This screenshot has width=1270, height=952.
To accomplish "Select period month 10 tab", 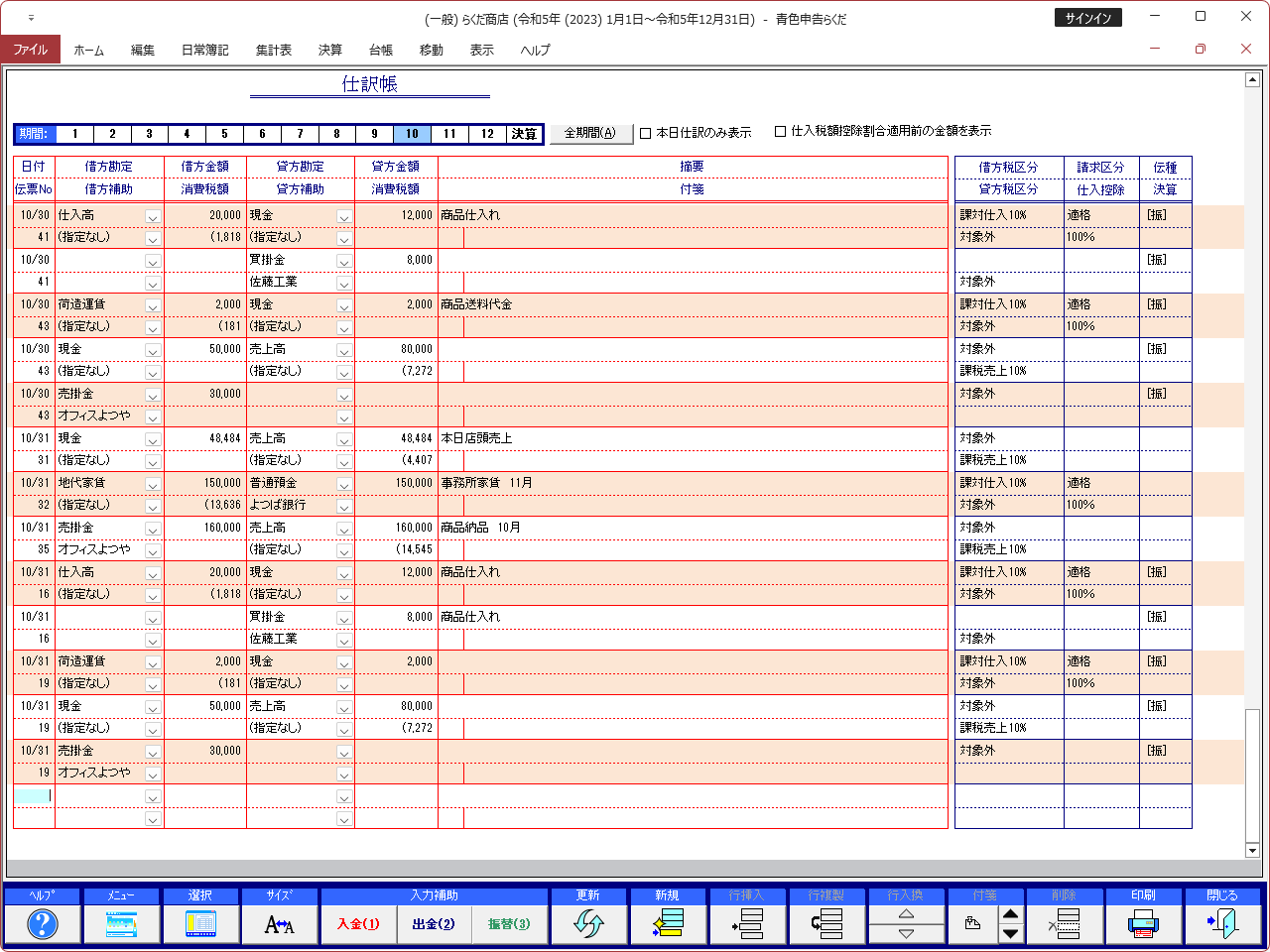I will 412,134.
